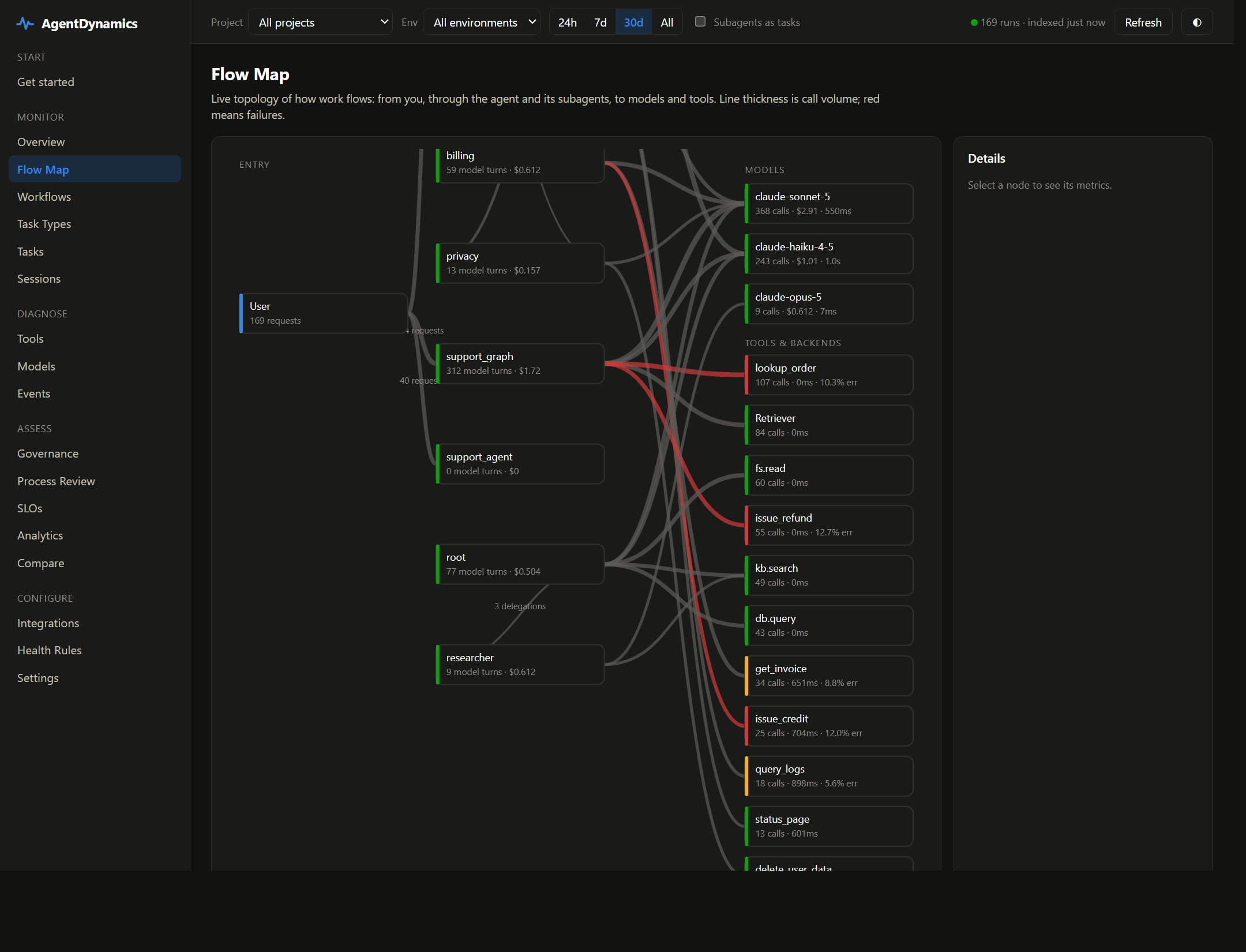Screen dimensions: 1246x952
Task: Enable the Subagents as tasks checkbox
Action: click(x=700, y=21)
